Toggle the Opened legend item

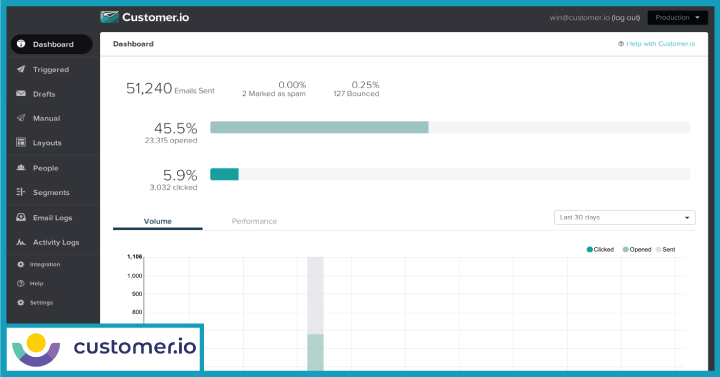click(637, 249)
